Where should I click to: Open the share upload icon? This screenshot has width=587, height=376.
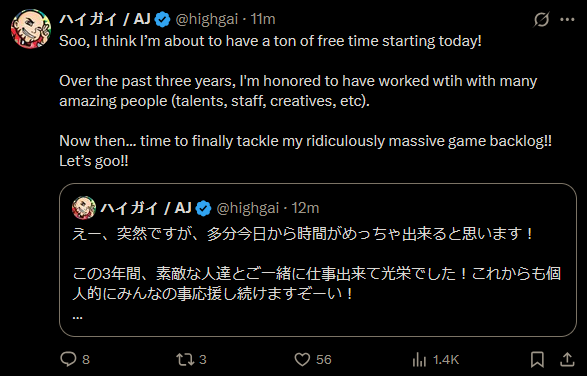[x=567, y=360]
